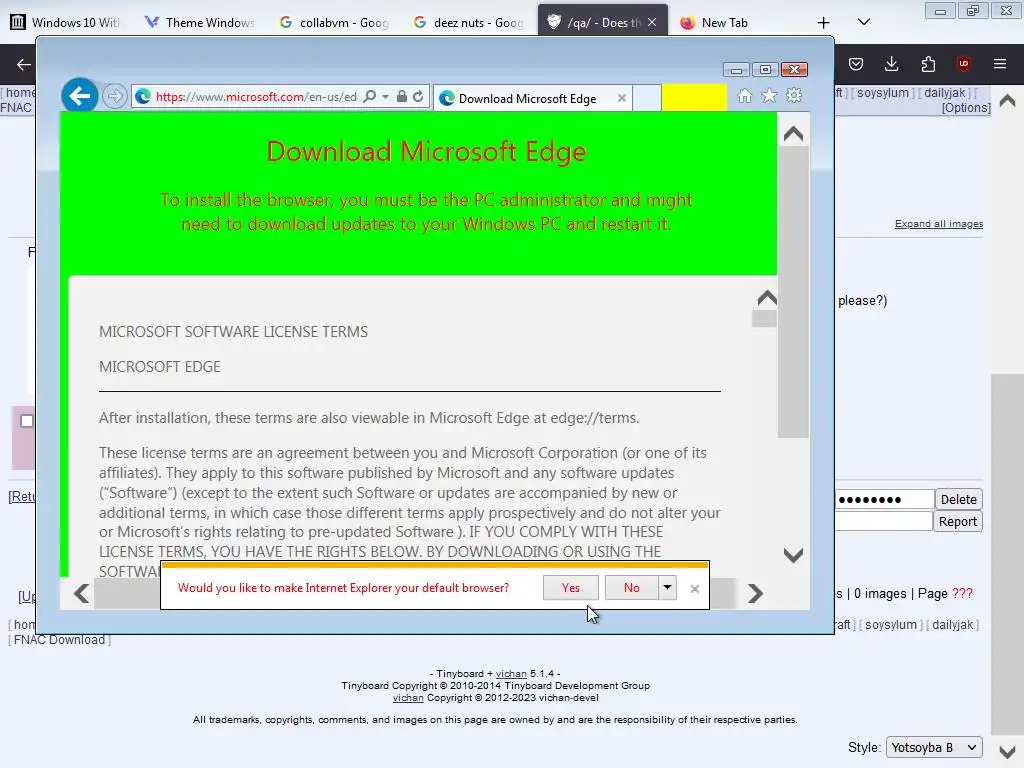Click license terms box scroll up arrow
The image size is (1024, 768).
tap(767, 298)
